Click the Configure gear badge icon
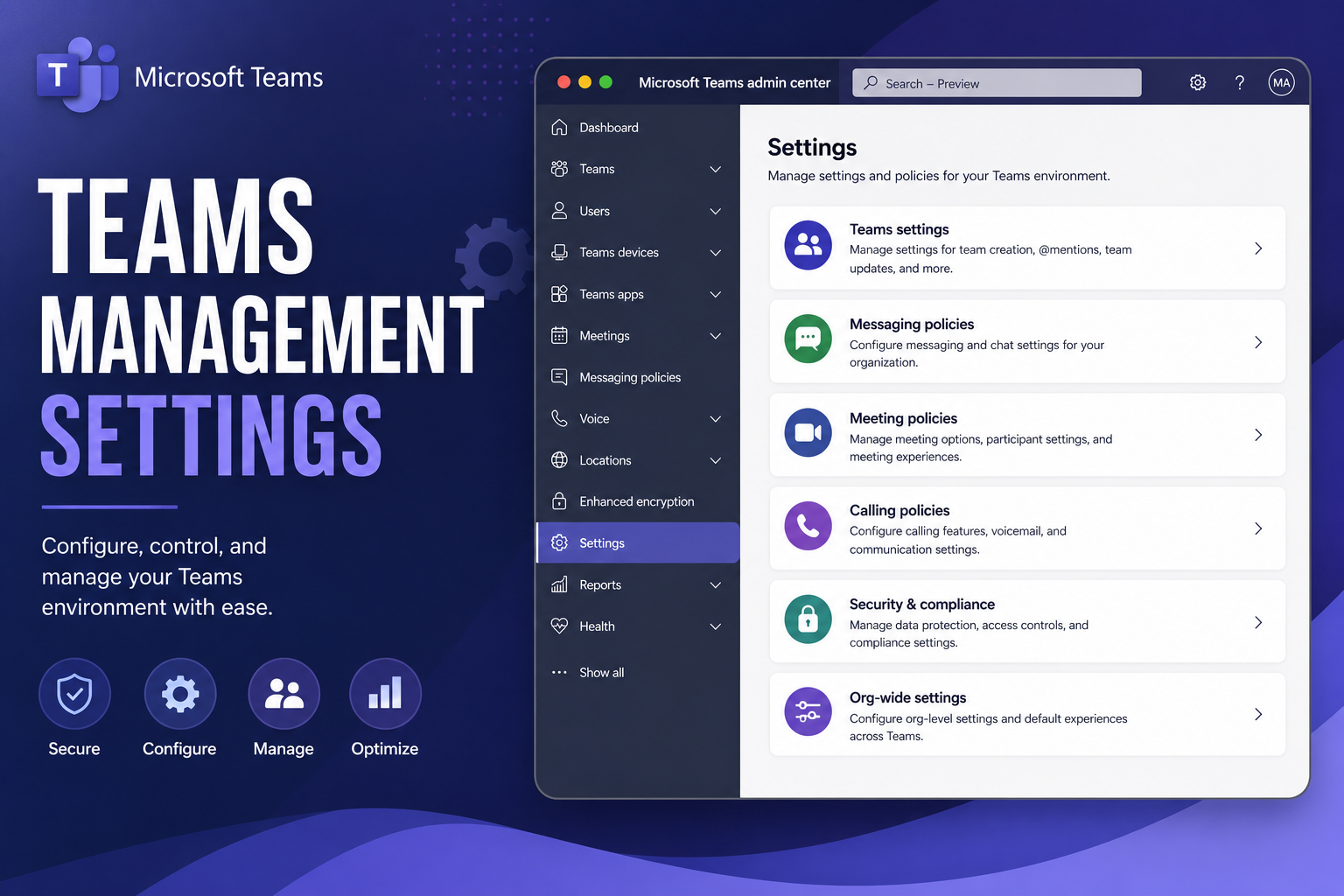1344x896 pixels. 180,694
